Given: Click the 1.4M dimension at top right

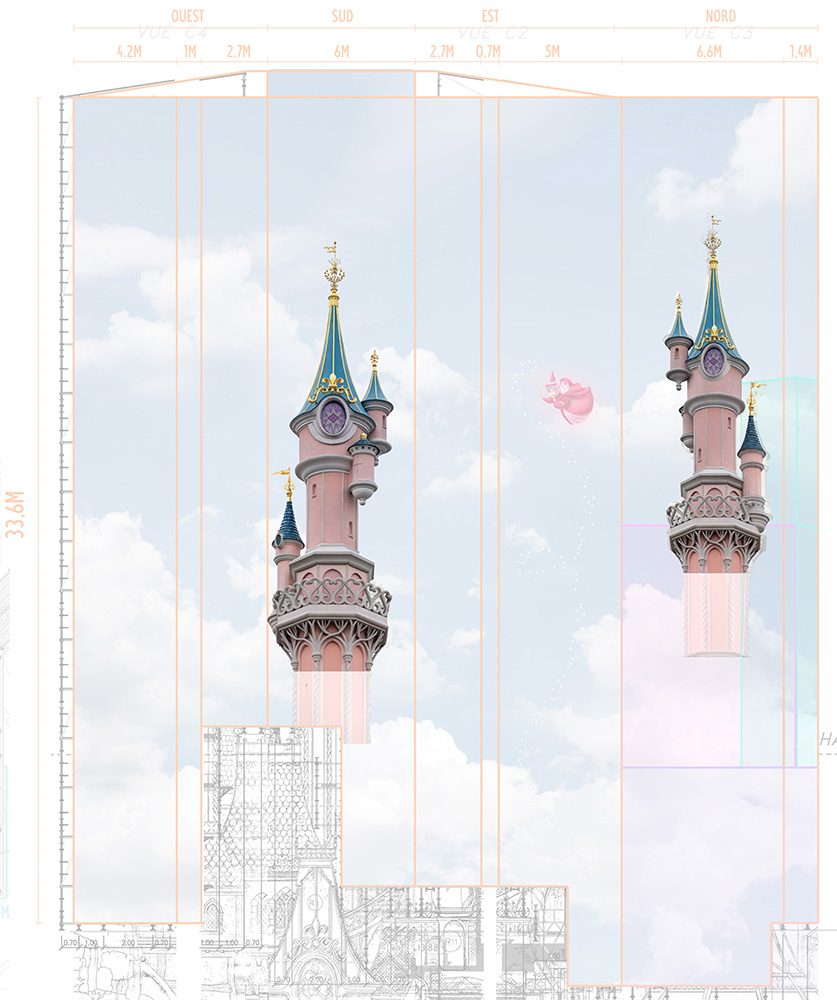Looking at the screenshot, I should [800, 52].
